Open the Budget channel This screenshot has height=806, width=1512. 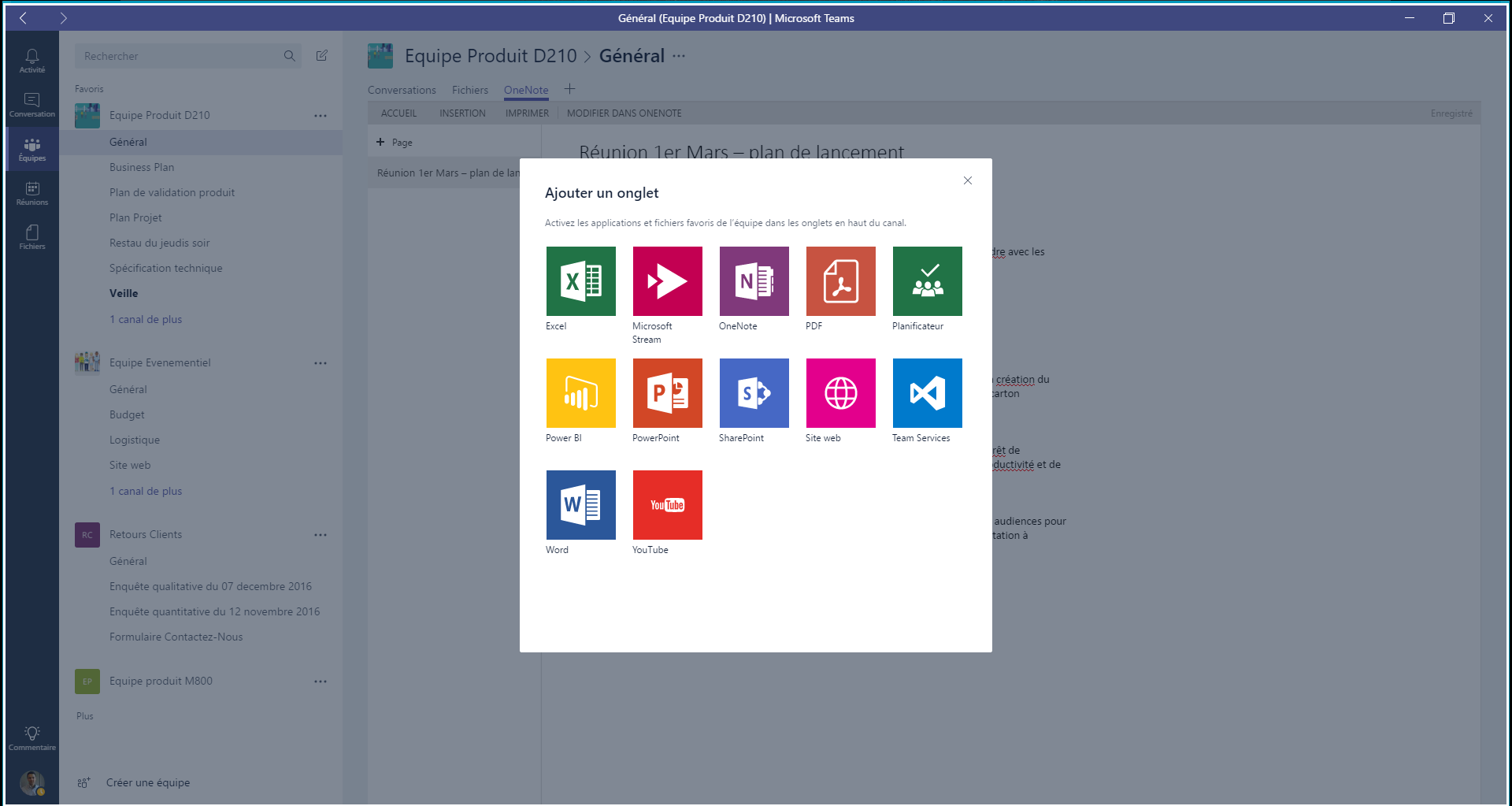127,414
